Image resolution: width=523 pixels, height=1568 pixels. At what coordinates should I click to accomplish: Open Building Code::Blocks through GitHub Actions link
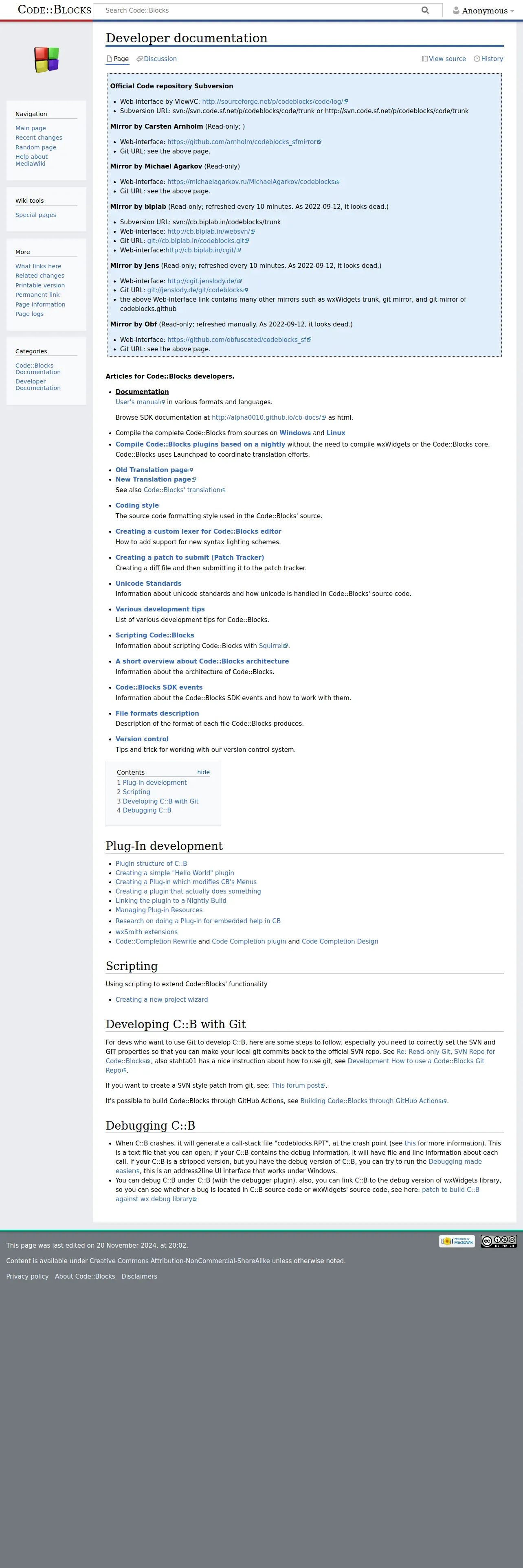point(373,1101)
